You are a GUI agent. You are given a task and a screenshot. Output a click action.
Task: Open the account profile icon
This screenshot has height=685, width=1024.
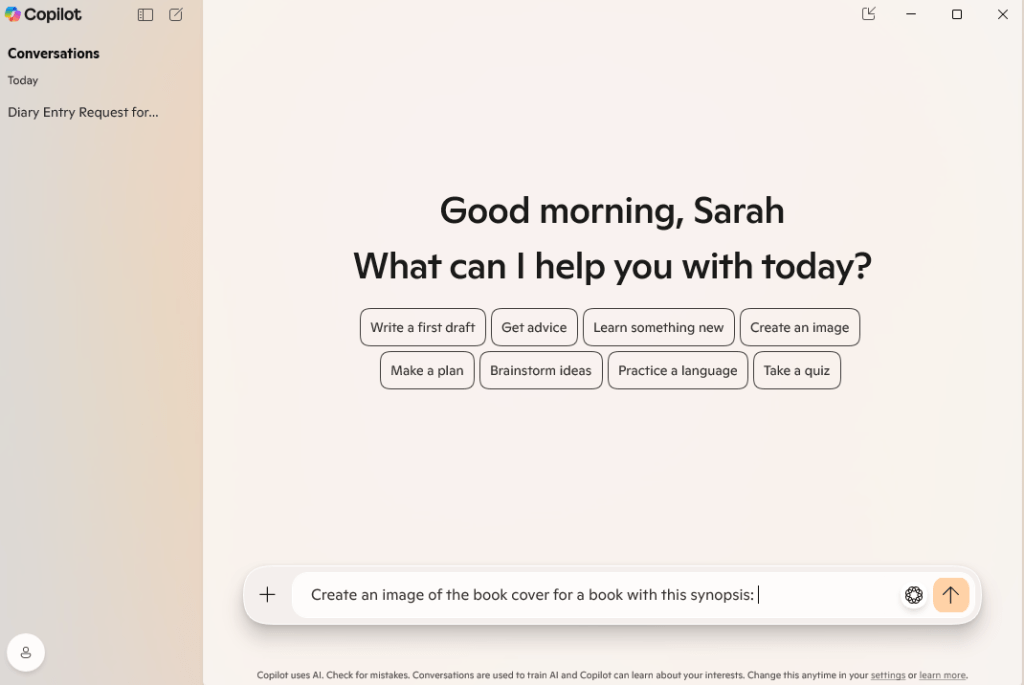click(x=26, y=652)
